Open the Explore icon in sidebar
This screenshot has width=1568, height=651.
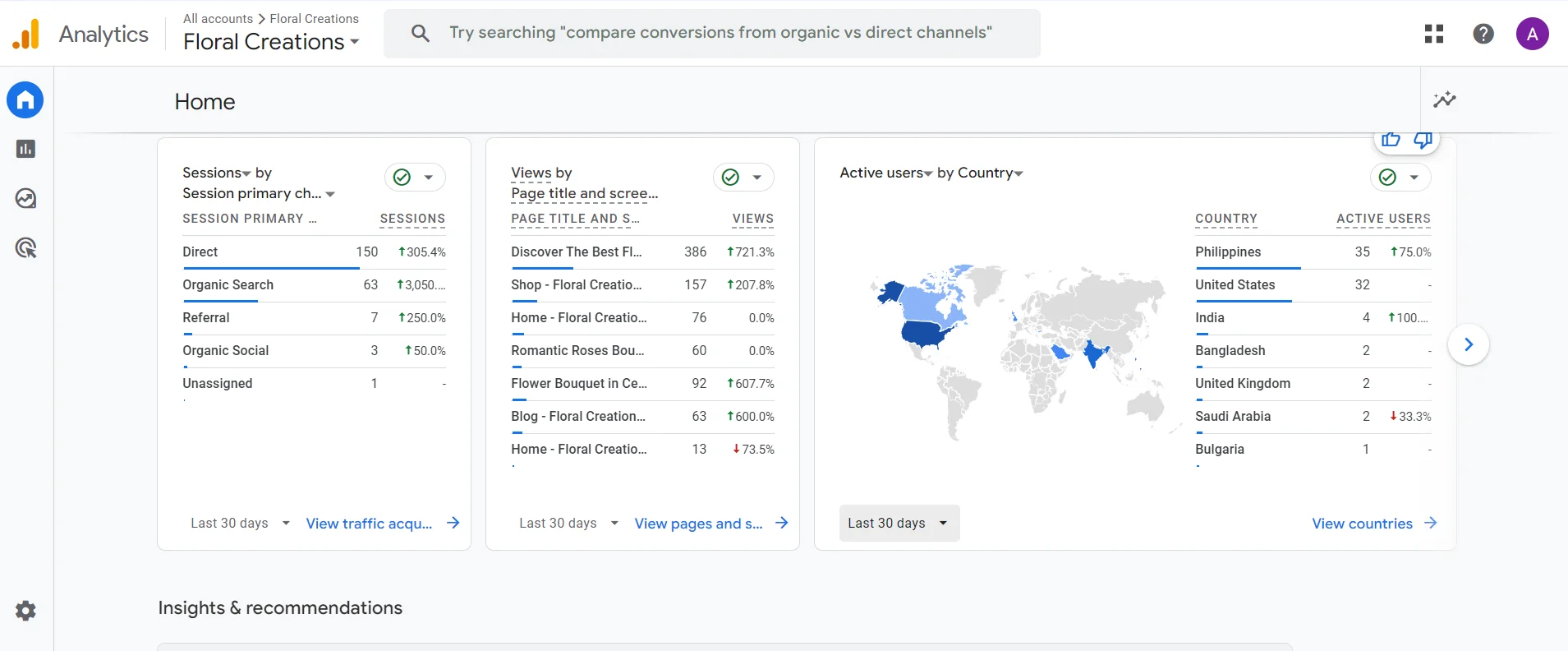[25, 198]
